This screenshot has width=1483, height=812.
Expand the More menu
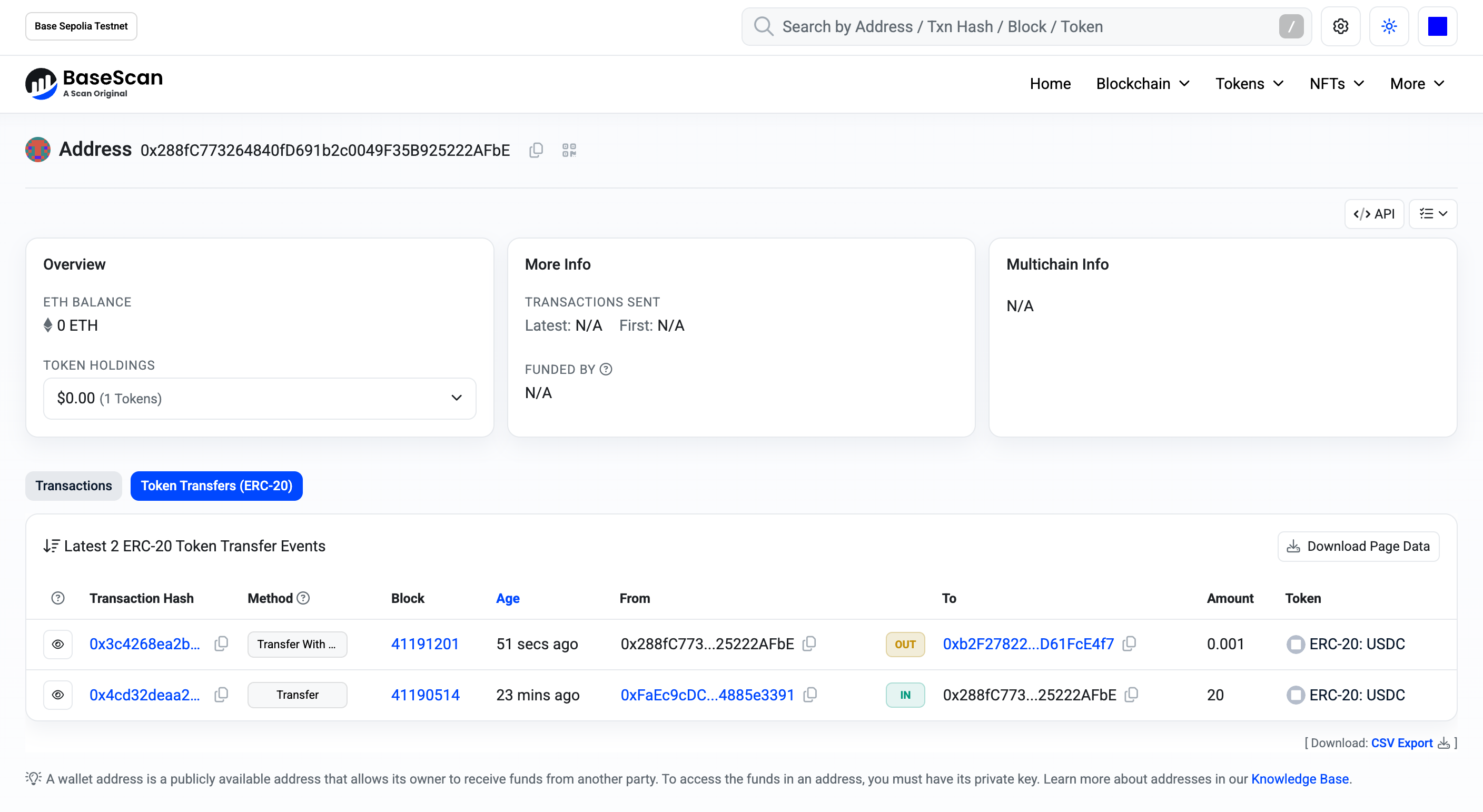tap(1417, 83)
